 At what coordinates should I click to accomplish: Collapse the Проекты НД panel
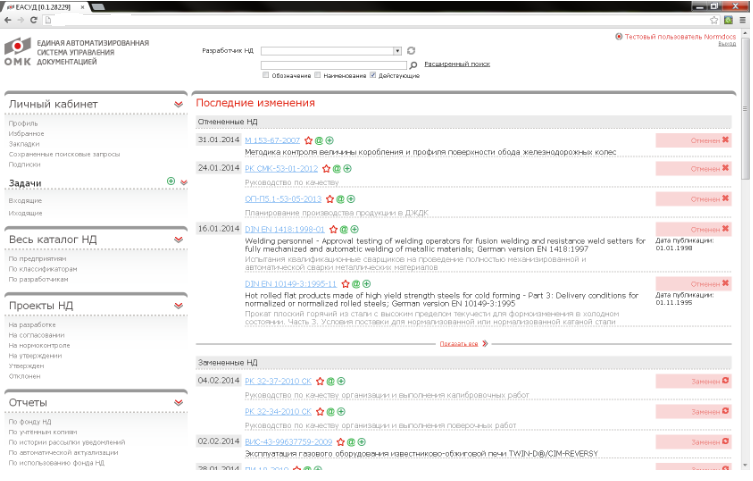click(x=179, y=306)
